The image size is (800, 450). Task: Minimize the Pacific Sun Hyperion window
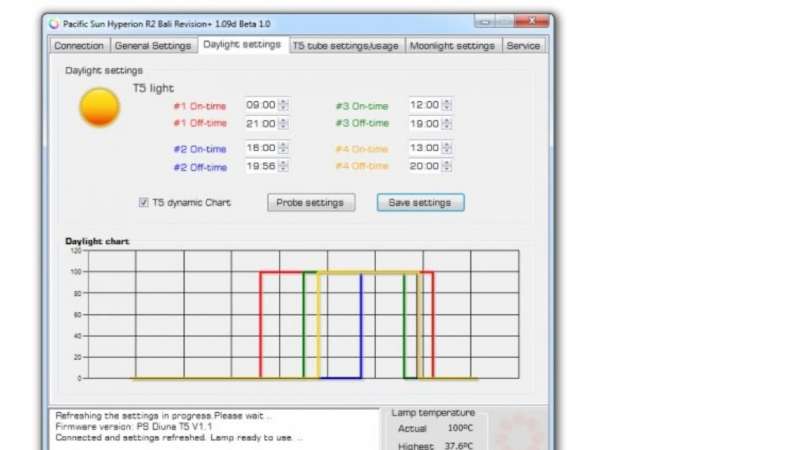(x=485, y=22)
